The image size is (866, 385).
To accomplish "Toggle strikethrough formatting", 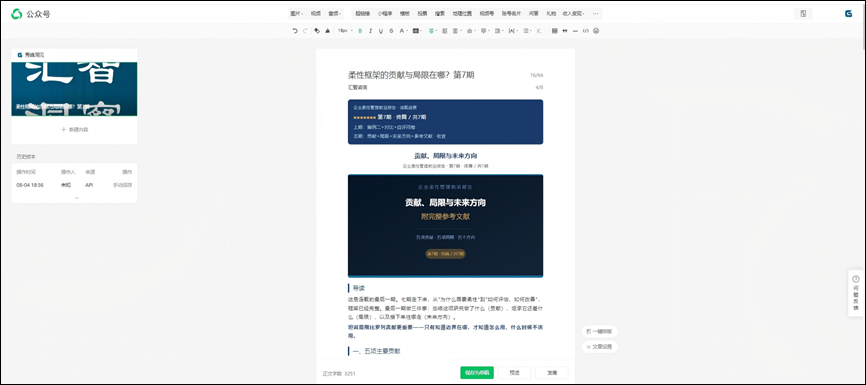I will [x=392, y=31].
